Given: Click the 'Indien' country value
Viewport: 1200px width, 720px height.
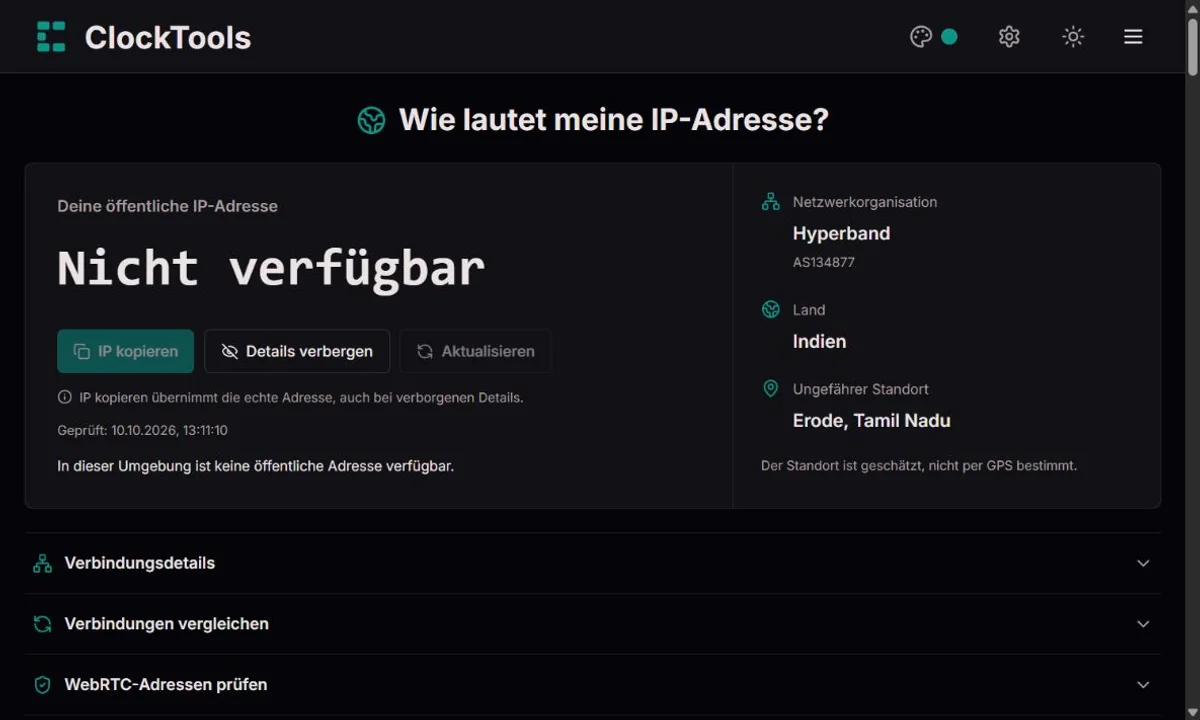Looking at the screenshot, I should tap(819, 341).
